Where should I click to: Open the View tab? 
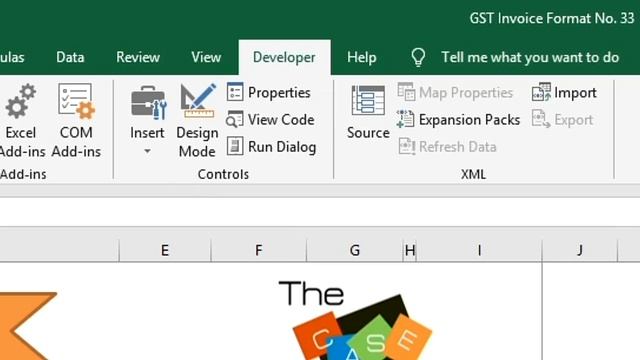pyautogui.click(x=206, y=57)
